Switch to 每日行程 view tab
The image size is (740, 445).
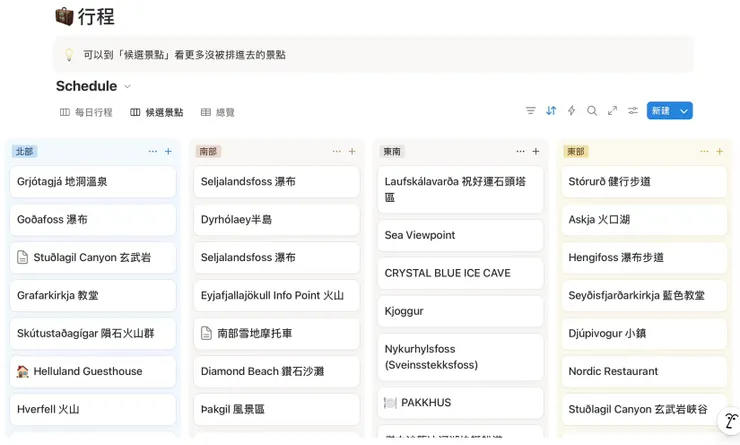click(86, 112)
